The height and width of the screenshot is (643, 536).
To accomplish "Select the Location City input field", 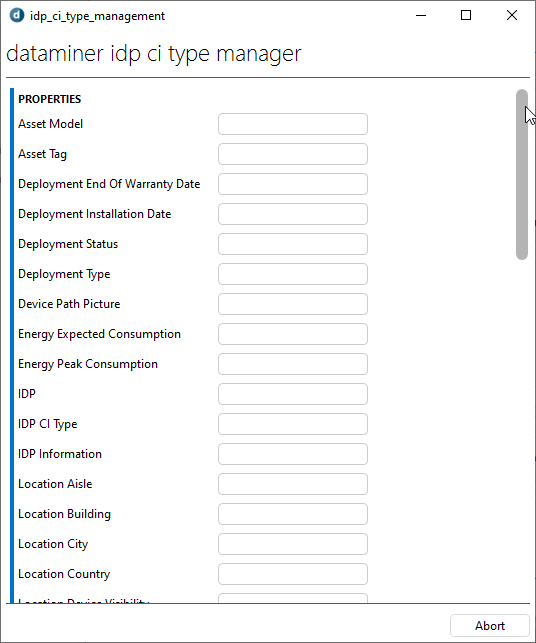I will [293, 544].
